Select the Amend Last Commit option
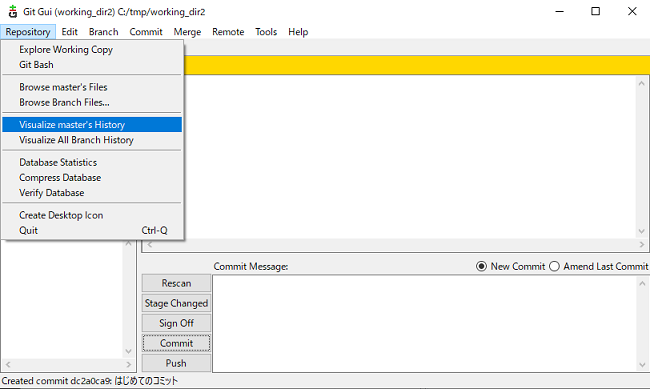650x389 pixels. pyautogui.click(x=599, y=266)
